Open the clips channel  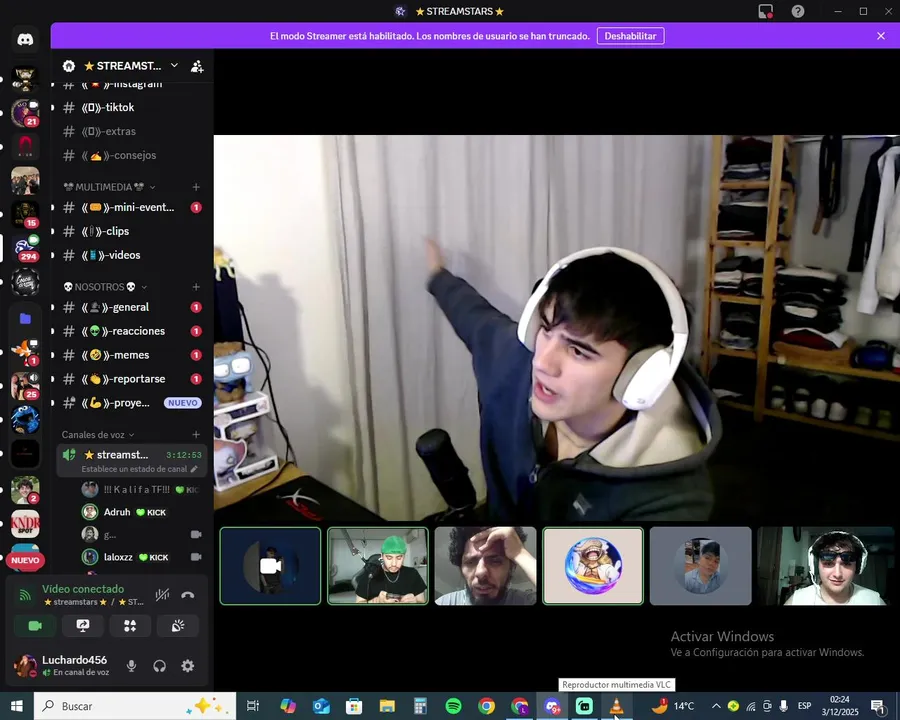(131, 231)
